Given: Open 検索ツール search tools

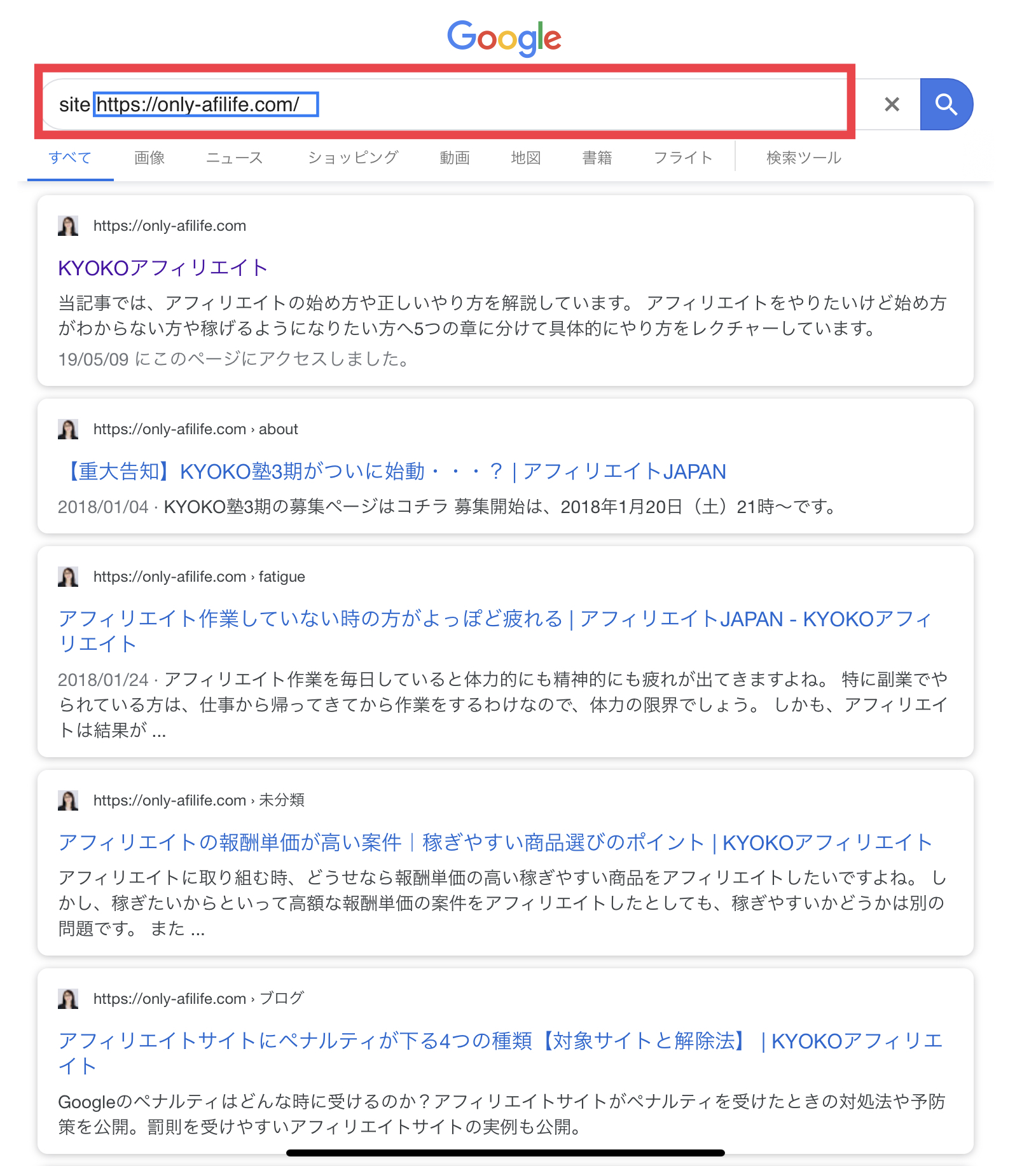Looking at the screenshot, I should point(804,158).
